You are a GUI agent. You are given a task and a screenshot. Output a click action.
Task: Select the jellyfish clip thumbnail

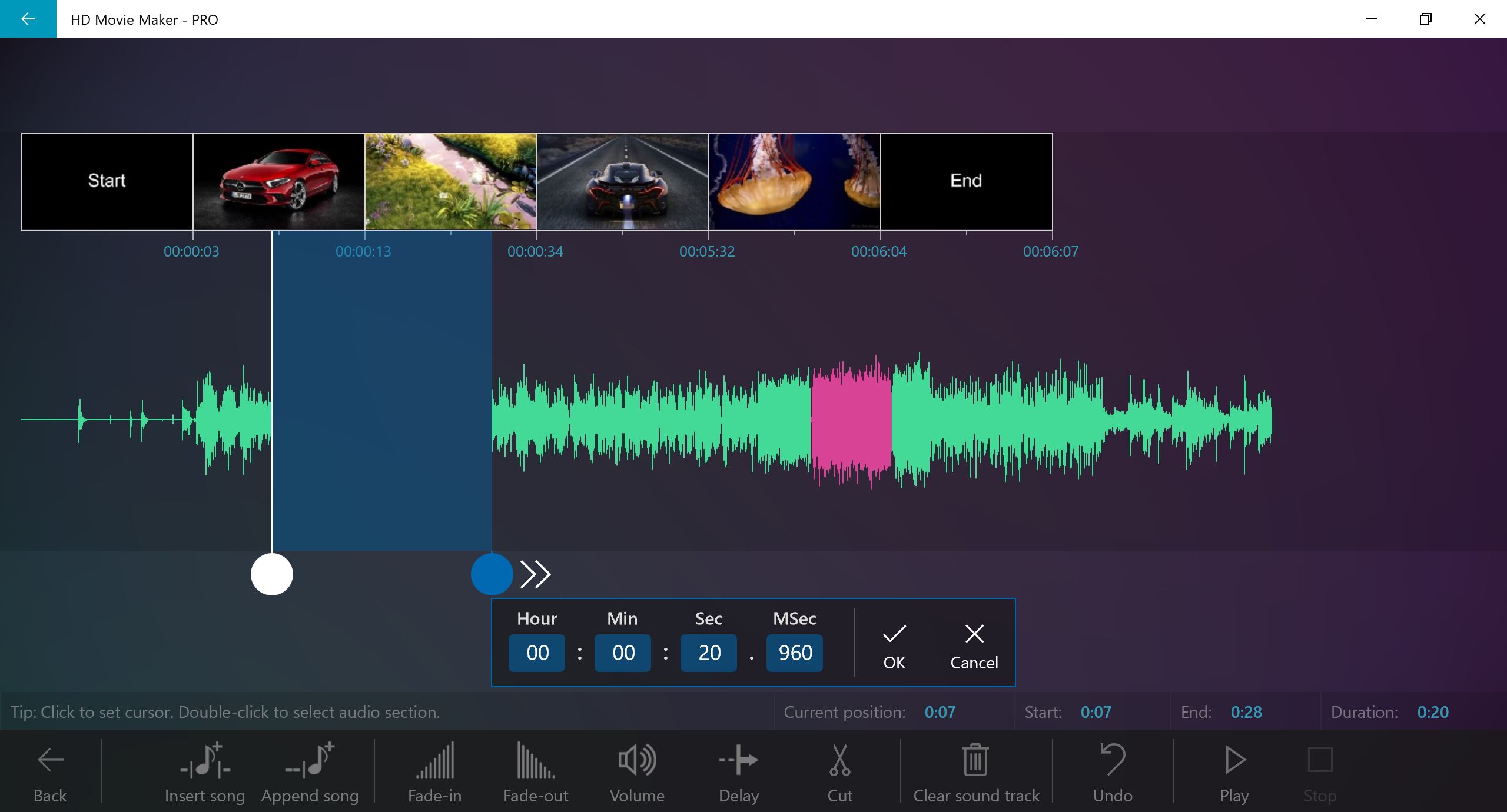coord(795,181)
